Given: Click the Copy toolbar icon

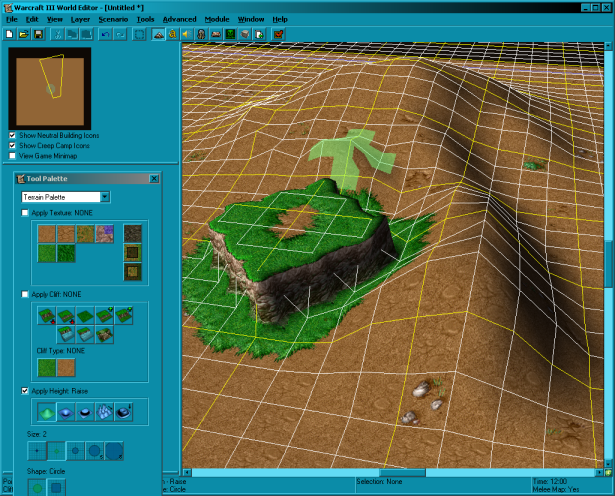Looking at the screenshot, I should click(x=72, y=35).
